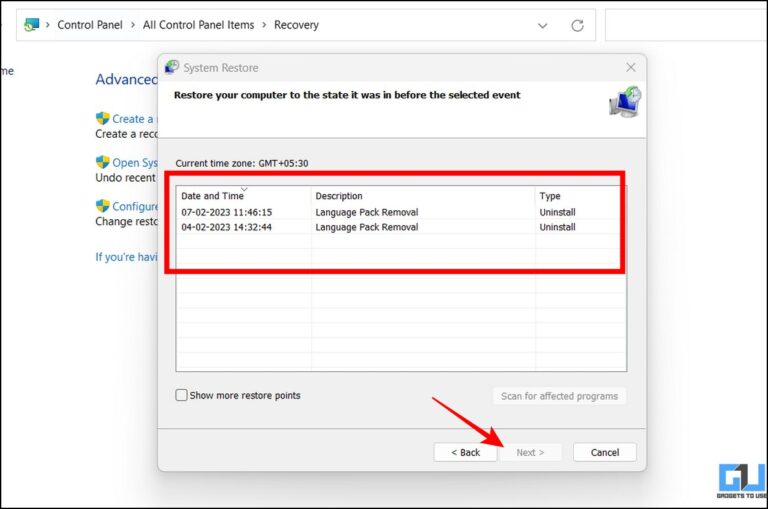
Task: Open the Configure System Restore link
Action: click(135, 206)
